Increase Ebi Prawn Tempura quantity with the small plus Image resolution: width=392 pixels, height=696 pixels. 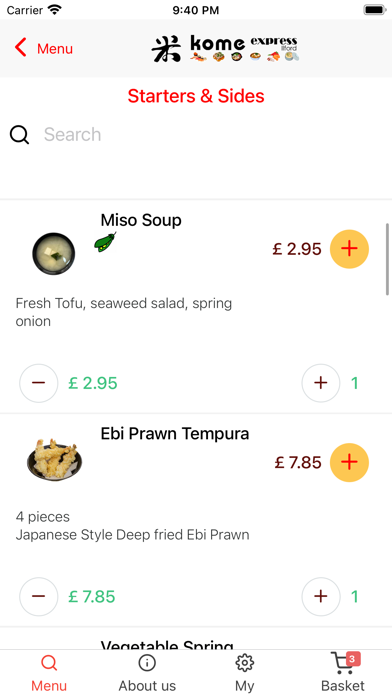coord(321,596)
